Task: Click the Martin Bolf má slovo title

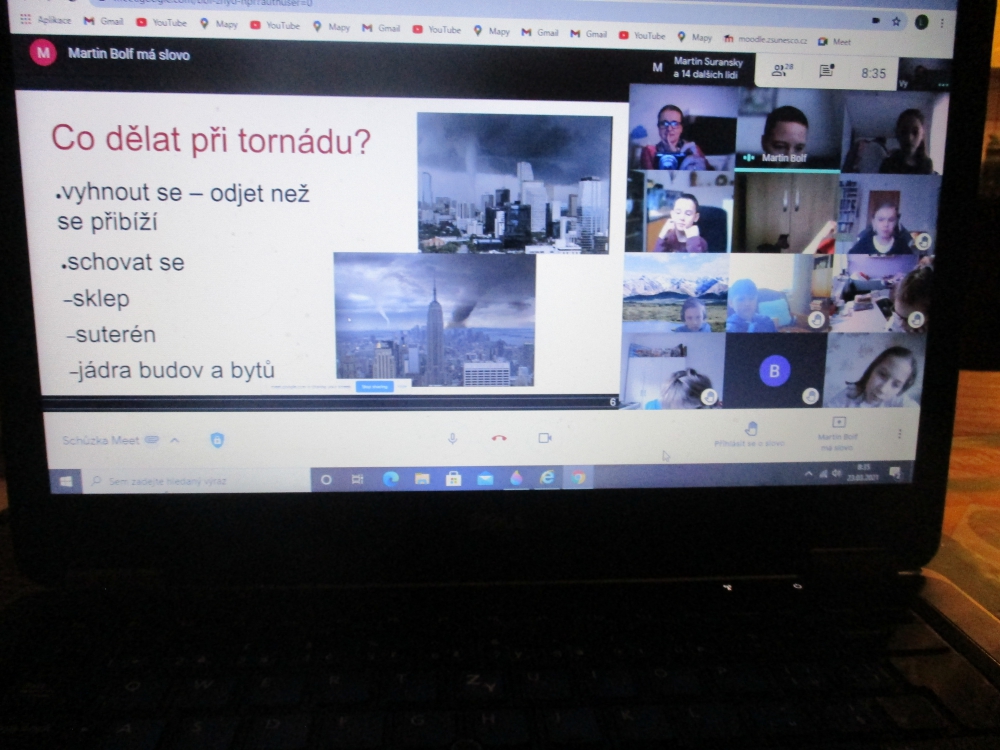Action: coord(129,54)
